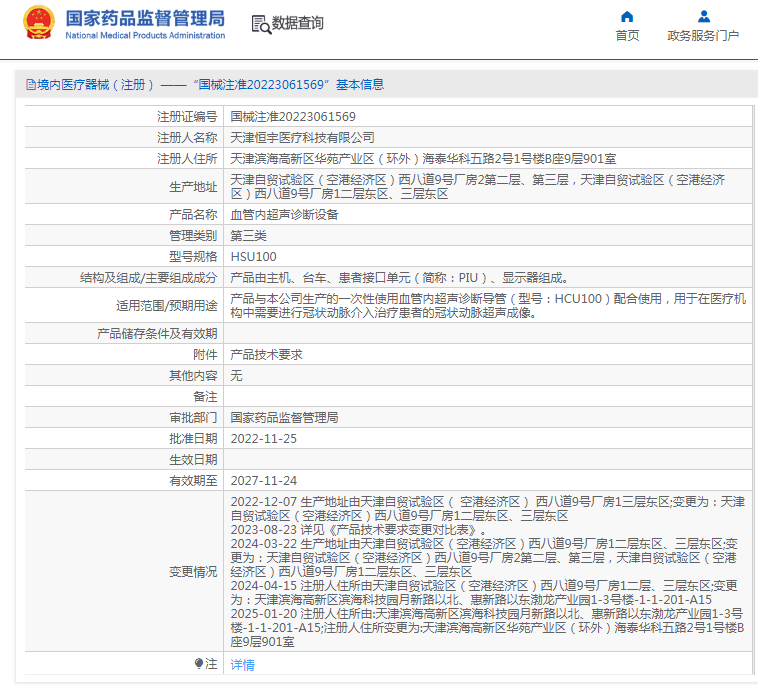This screenshot has width=758, height=685.
Task: Click the 备注 row label
Action: [x=205, y=397]
